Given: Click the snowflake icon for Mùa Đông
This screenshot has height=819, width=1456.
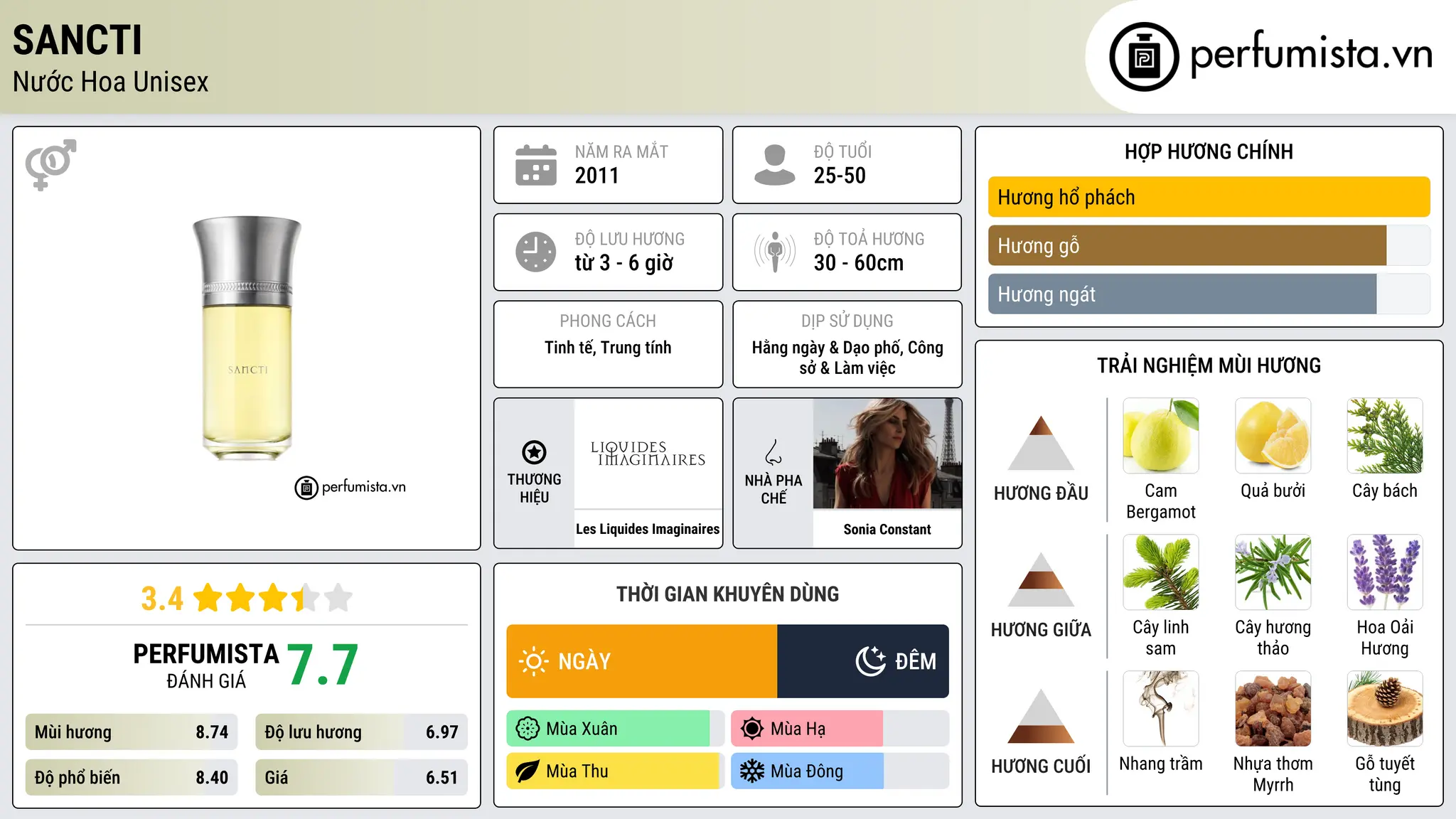Looking at the screenshot, I should pos(752,771).
